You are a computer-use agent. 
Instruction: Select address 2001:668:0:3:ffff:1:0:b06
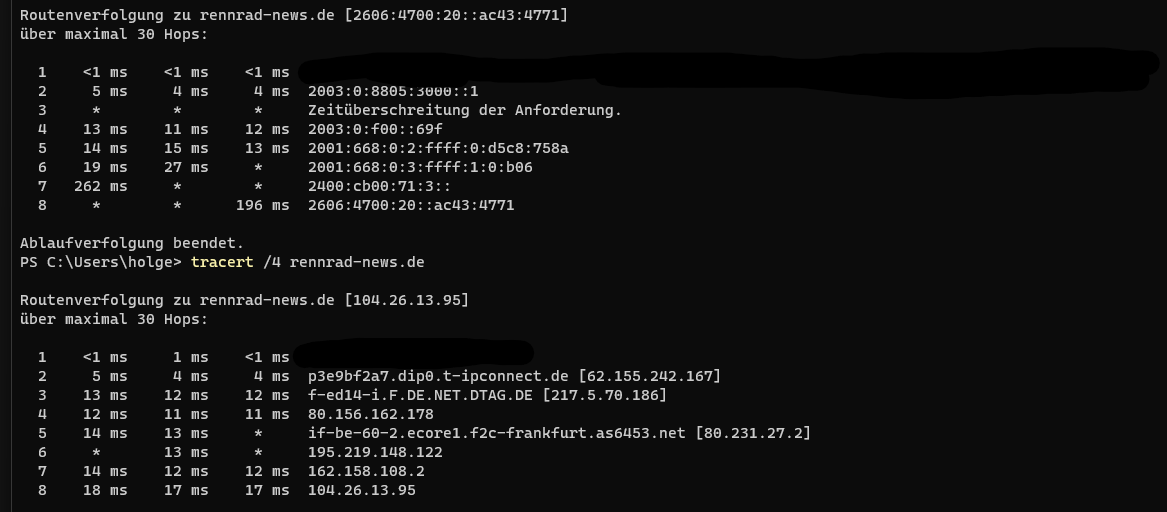(420, 167)
